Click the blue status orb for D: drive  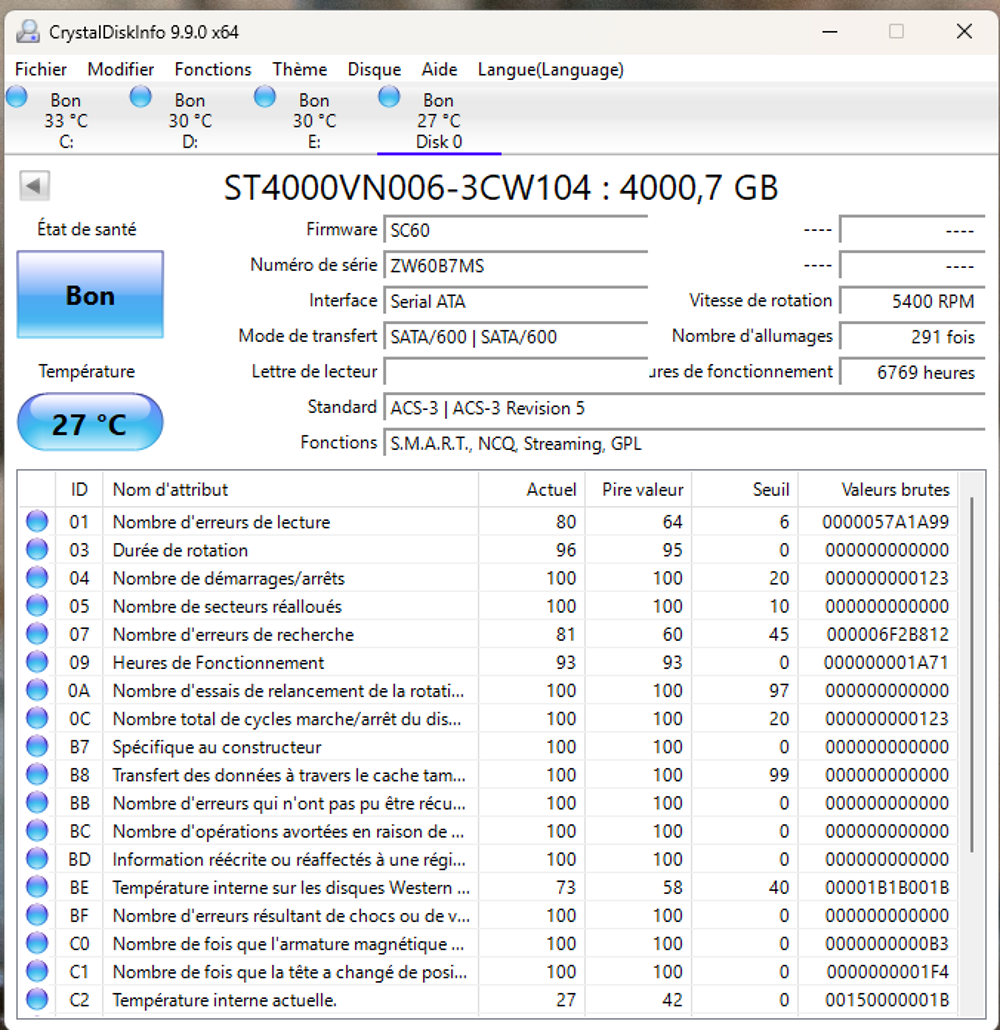[141, 97]
